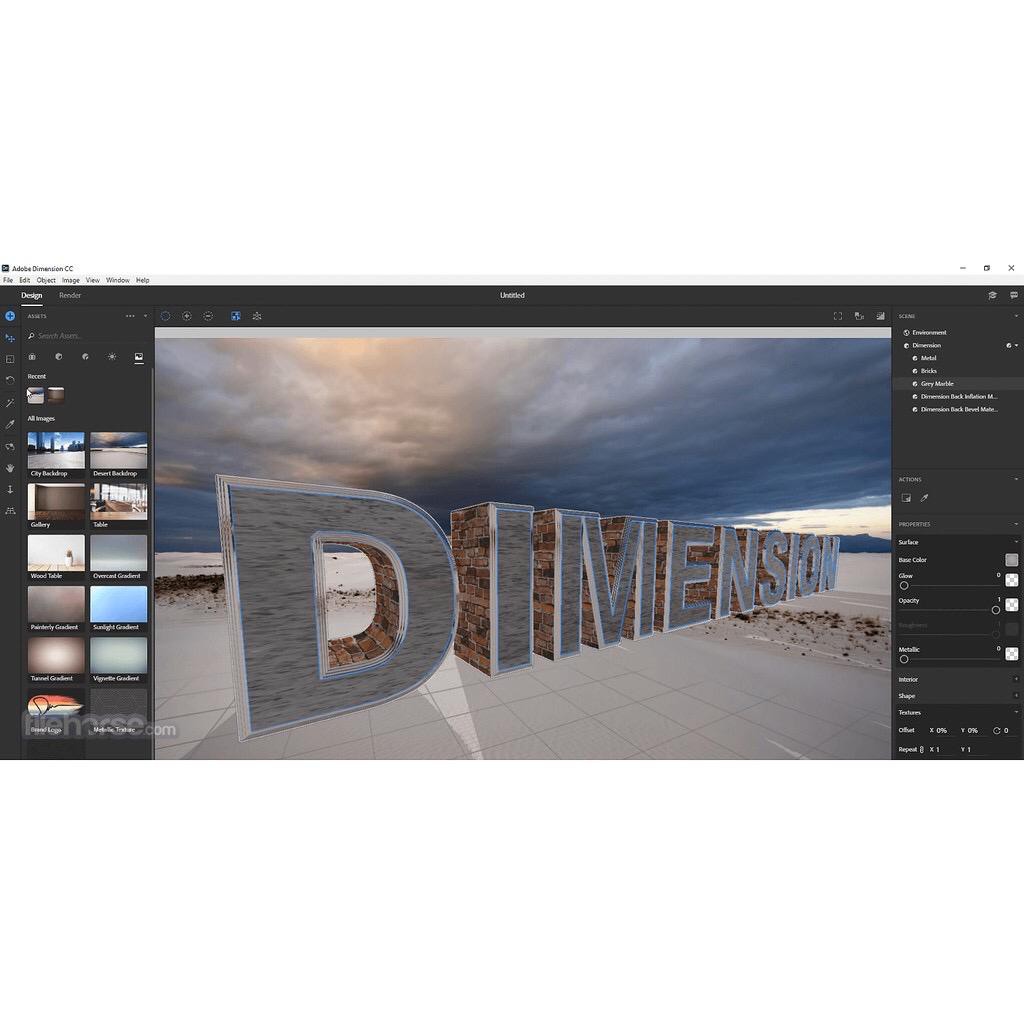Select the Select and Rotate tool
The height and width of the screenshot is (1024, 1024).
click(10, 380)
